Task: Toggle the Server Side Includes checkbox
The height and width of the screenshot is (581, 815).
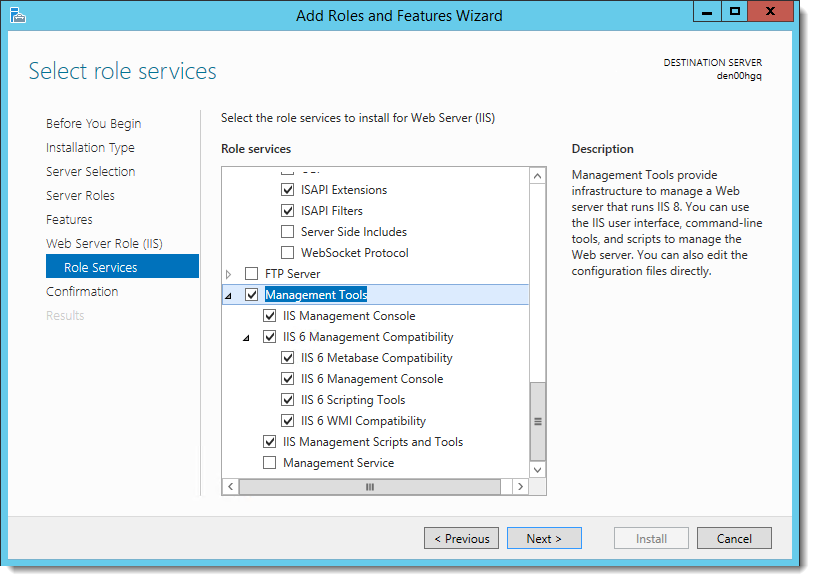Action: [288, 232]
